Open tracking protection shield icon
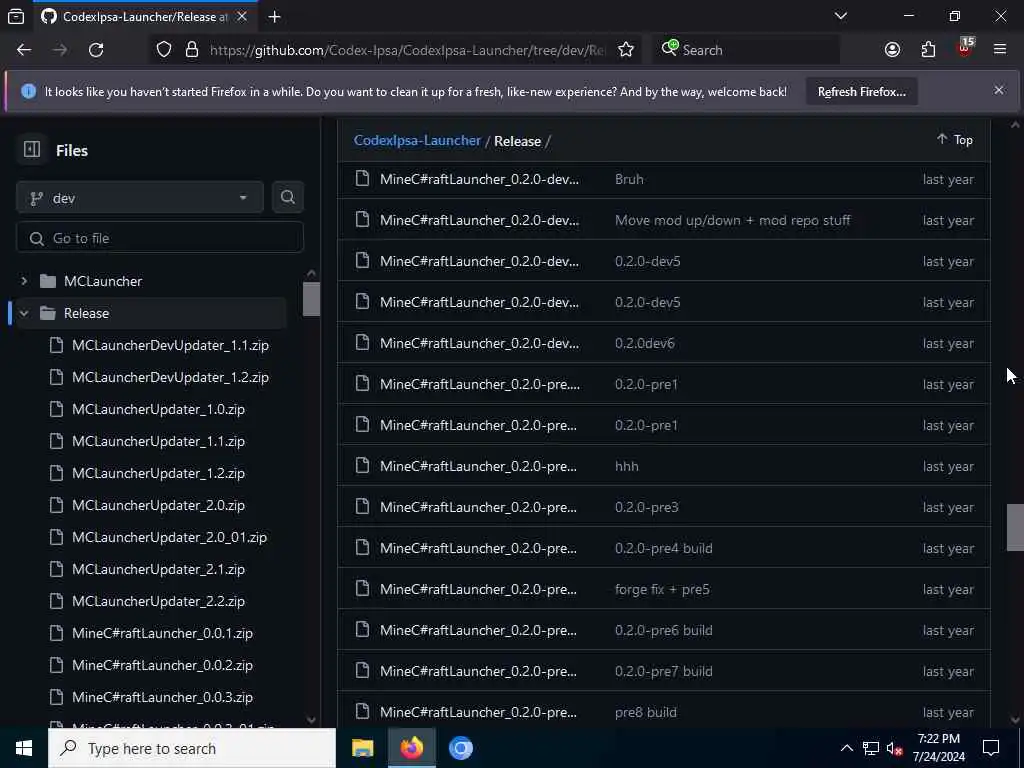This screenshot has height=768, width=1024. point(164,50)
